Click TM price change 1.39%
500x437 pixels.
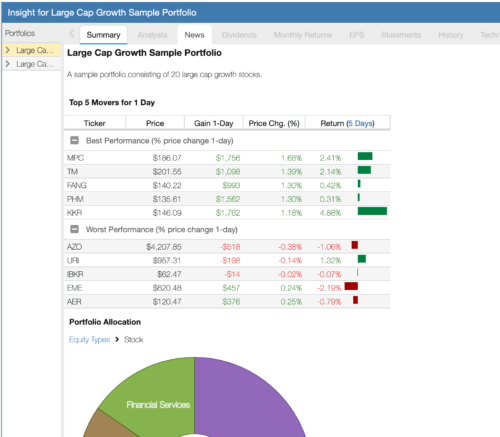(x=291, y=172)
